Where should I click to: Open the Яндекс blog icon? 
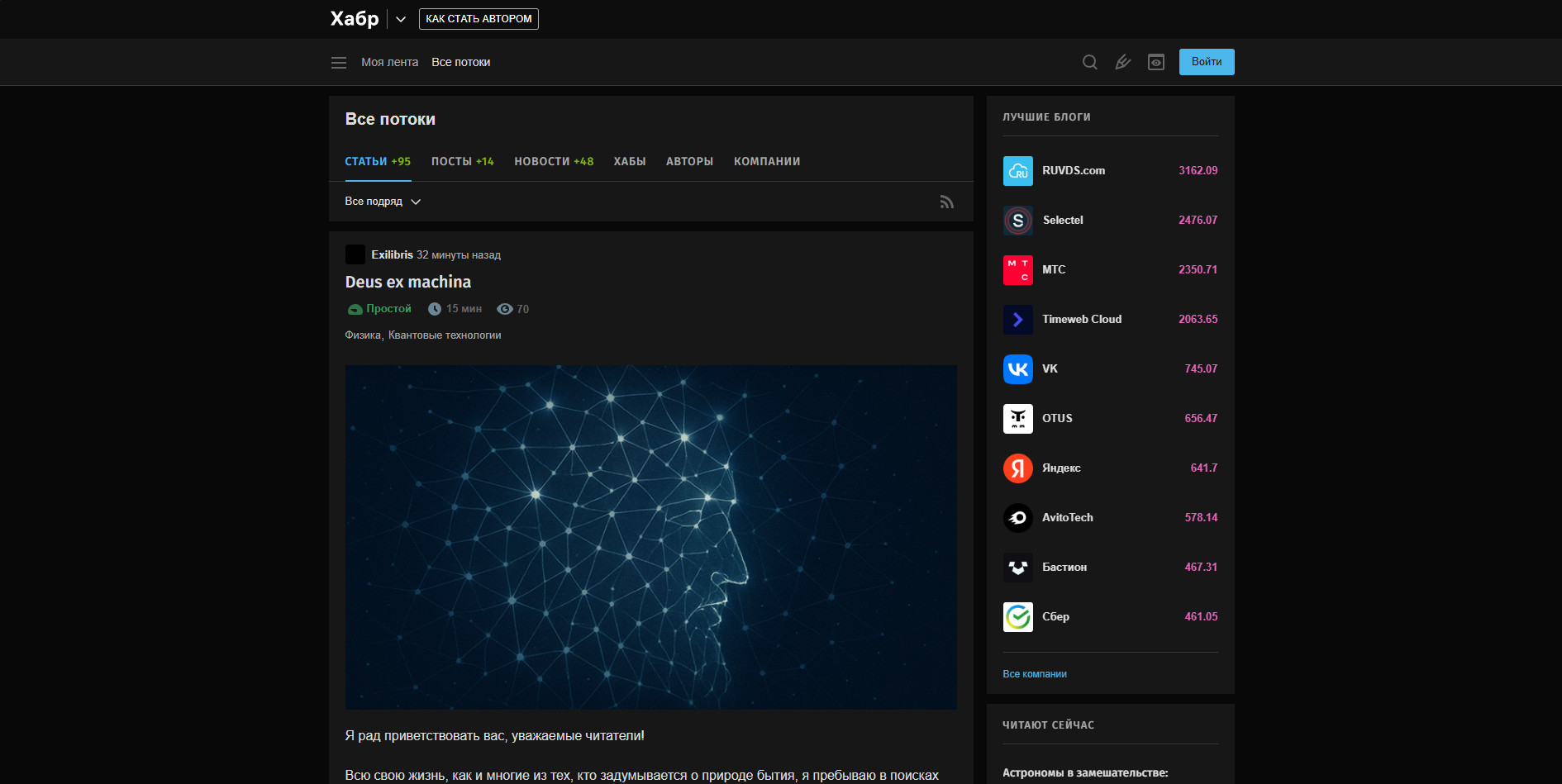[1017, 468]
